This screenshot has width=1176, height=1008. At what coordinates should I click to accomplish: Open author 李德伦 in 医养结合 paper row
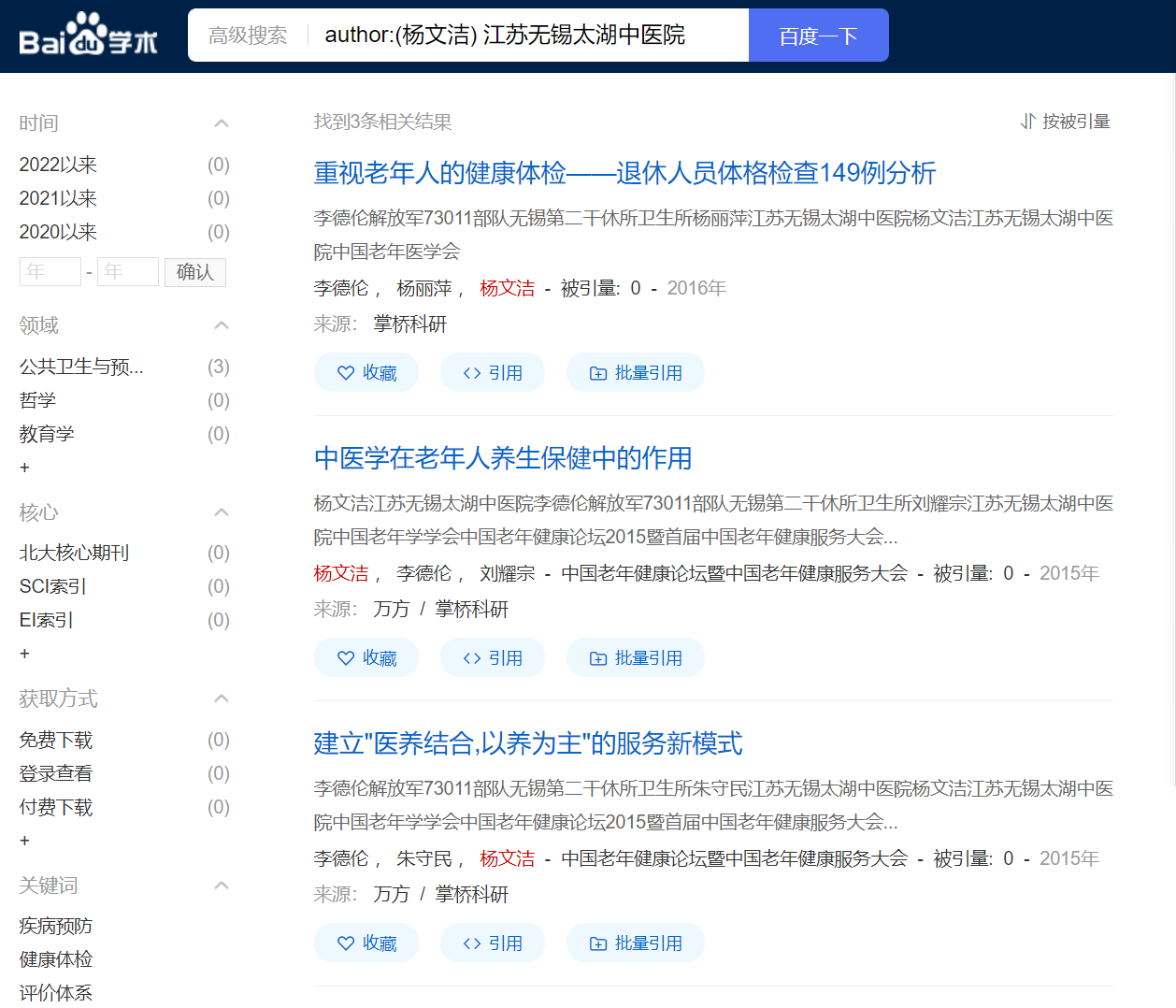(341, 858)
